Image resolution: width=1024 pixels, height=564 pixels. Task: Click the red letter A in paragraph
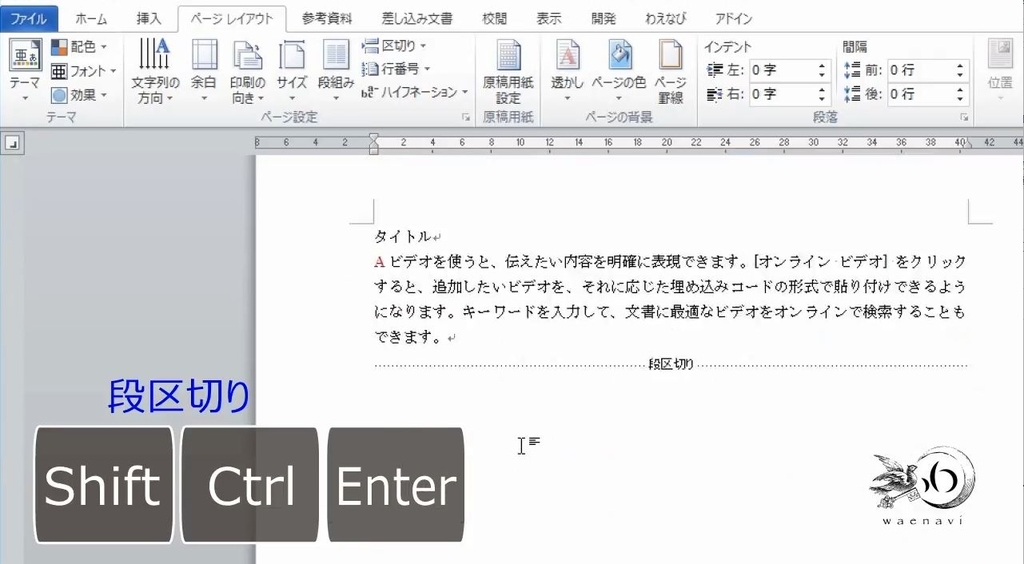tap(379, 262)
